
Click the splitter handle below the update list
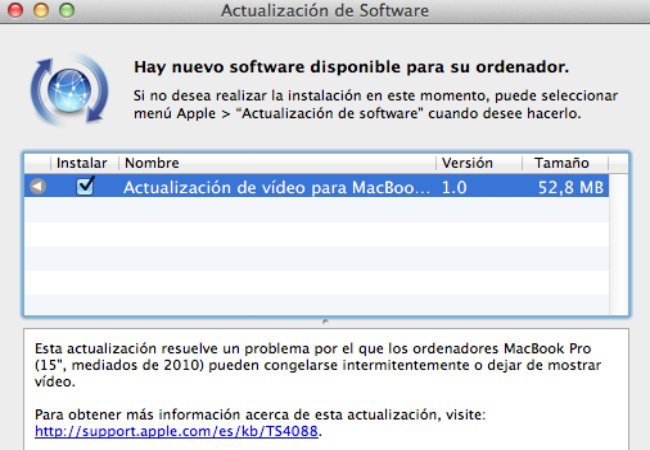pyautogui.click(x=324, y=321)
